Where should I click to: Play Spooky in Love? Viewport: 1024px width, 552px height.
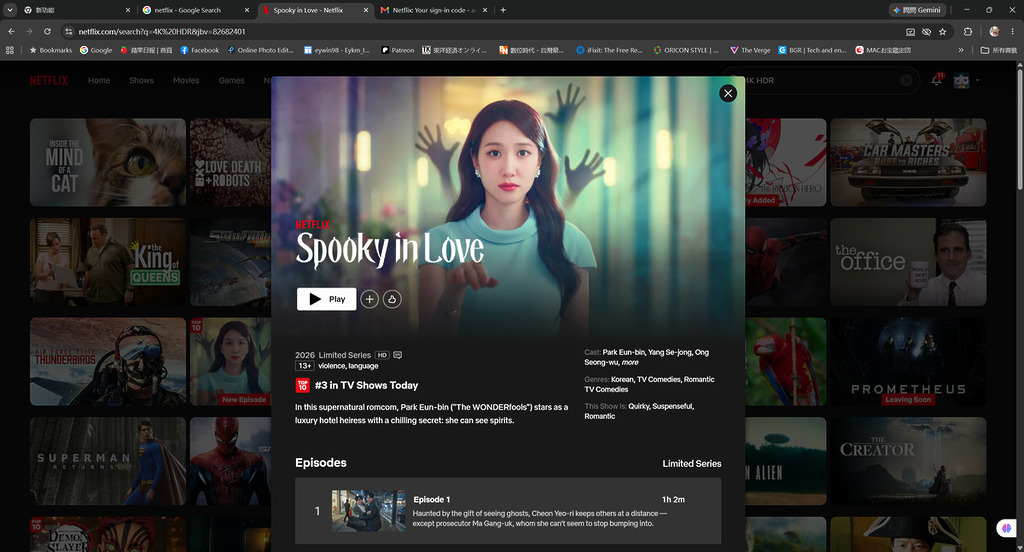[x=327, y=299]
